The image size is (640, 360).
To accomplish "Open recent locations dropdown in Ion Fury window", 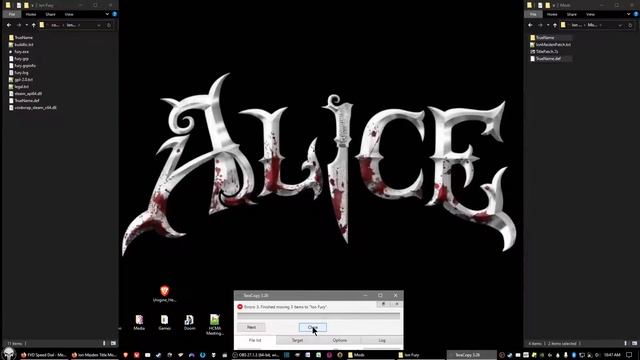I will click(27, 25).
